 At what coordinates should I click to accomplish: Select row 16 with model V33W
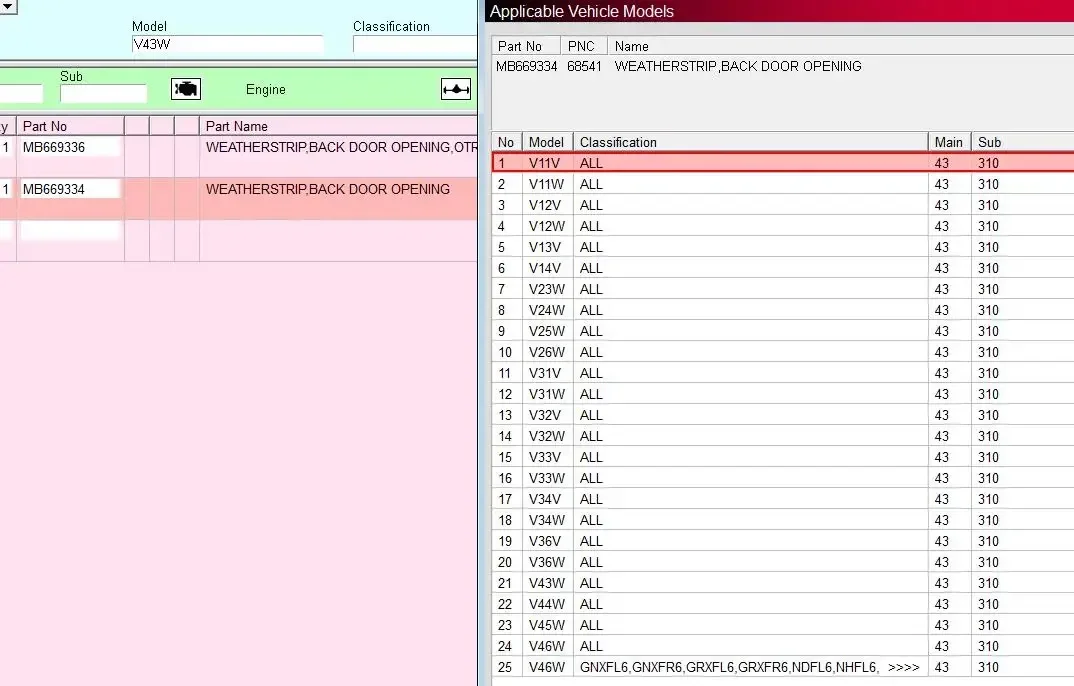[x=783, y=478]
